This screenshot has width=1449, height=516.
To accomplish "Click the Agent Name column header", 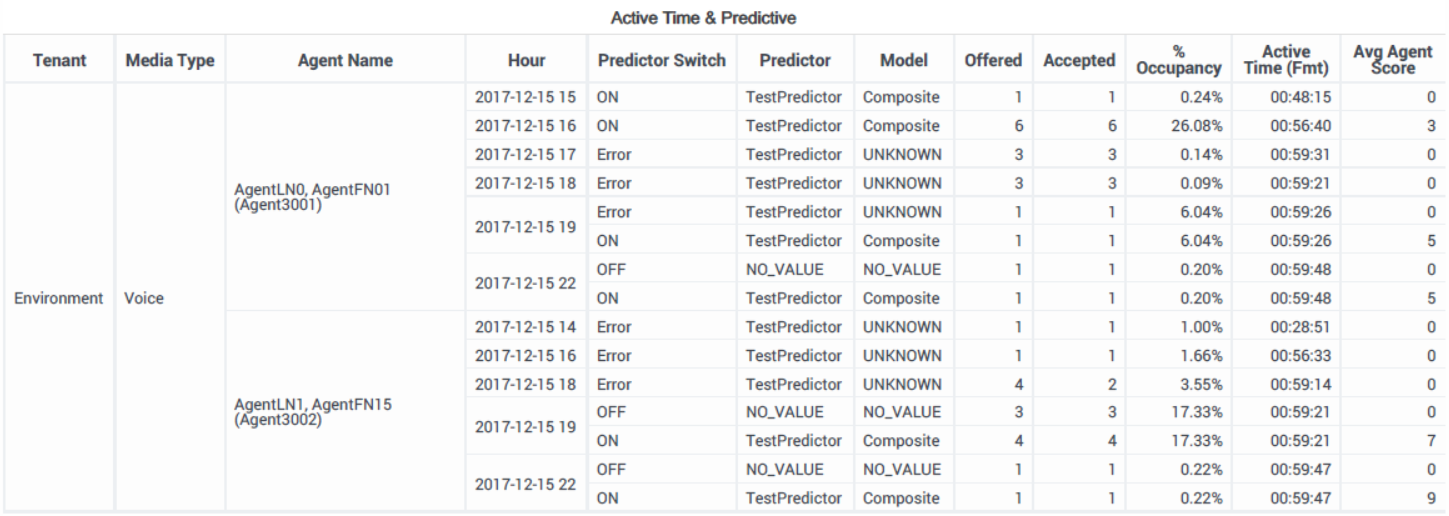I will pyautogui.click(x=345, y=61).
